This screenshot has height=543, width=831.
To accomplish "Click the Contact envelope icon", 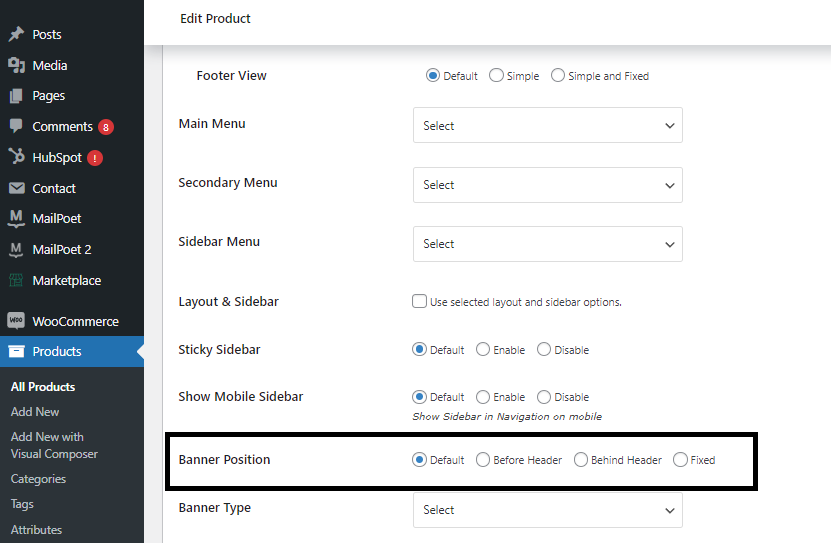I will click(16, 188).
